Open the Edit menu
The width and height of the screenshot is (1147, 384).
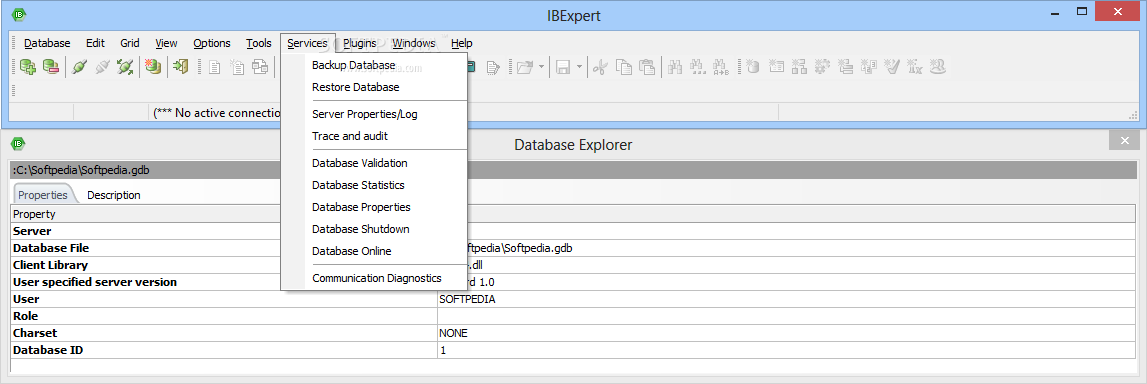95,43
